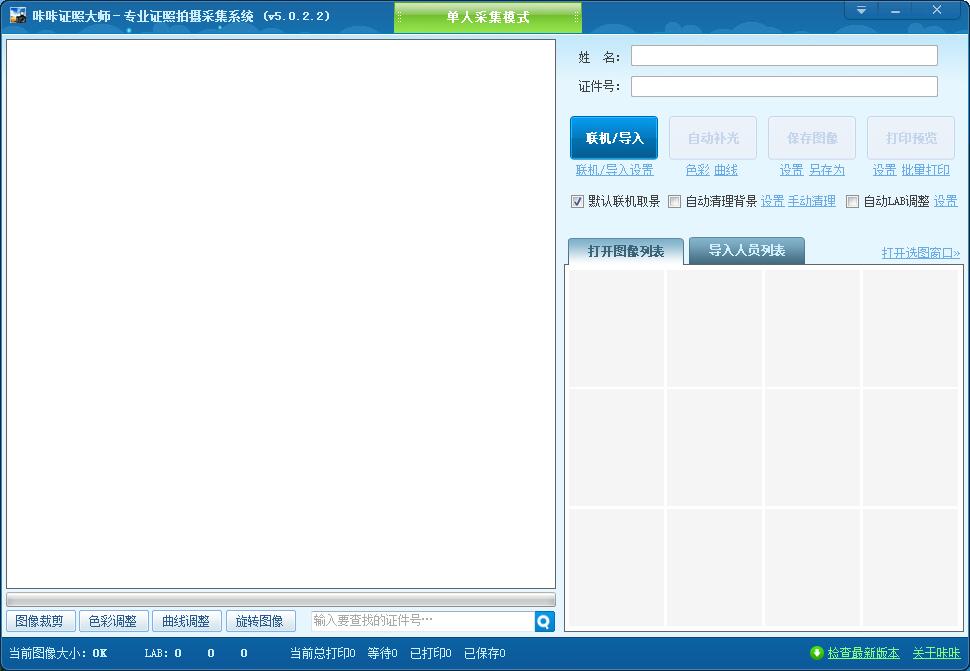The width and height of the screenshot is (970, 671).
Task: Enable 自动LAB调整 checkbox
Action: pyautogui.click(x=852, y=202)
